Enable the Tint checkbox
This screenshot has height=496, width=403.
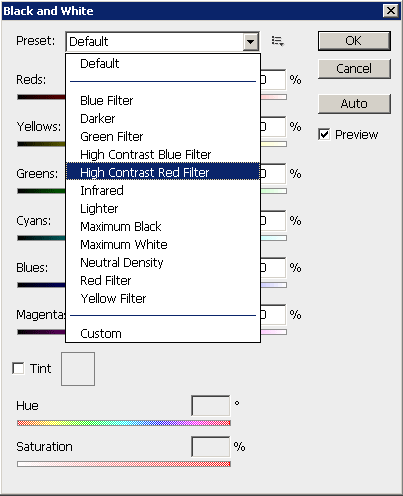pos(18,368)
